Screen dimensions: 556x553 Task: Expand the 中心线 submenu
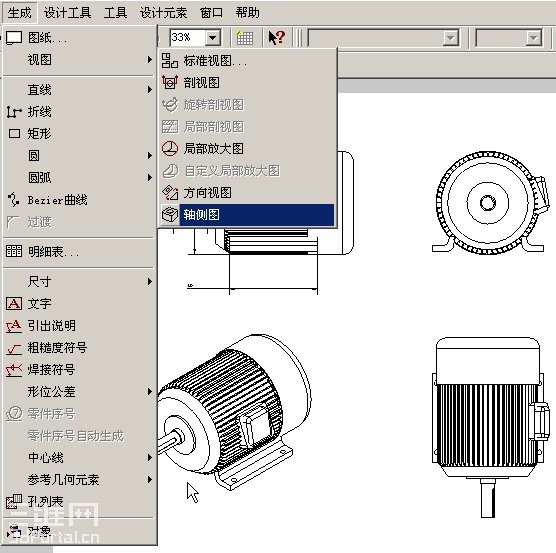pos(150,458)
